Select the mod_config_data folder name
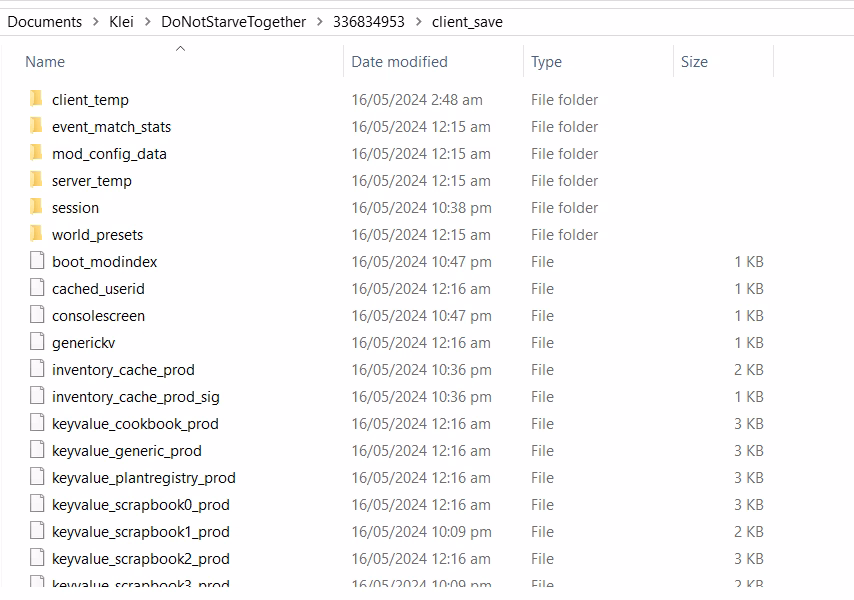 tap(109, 154)
